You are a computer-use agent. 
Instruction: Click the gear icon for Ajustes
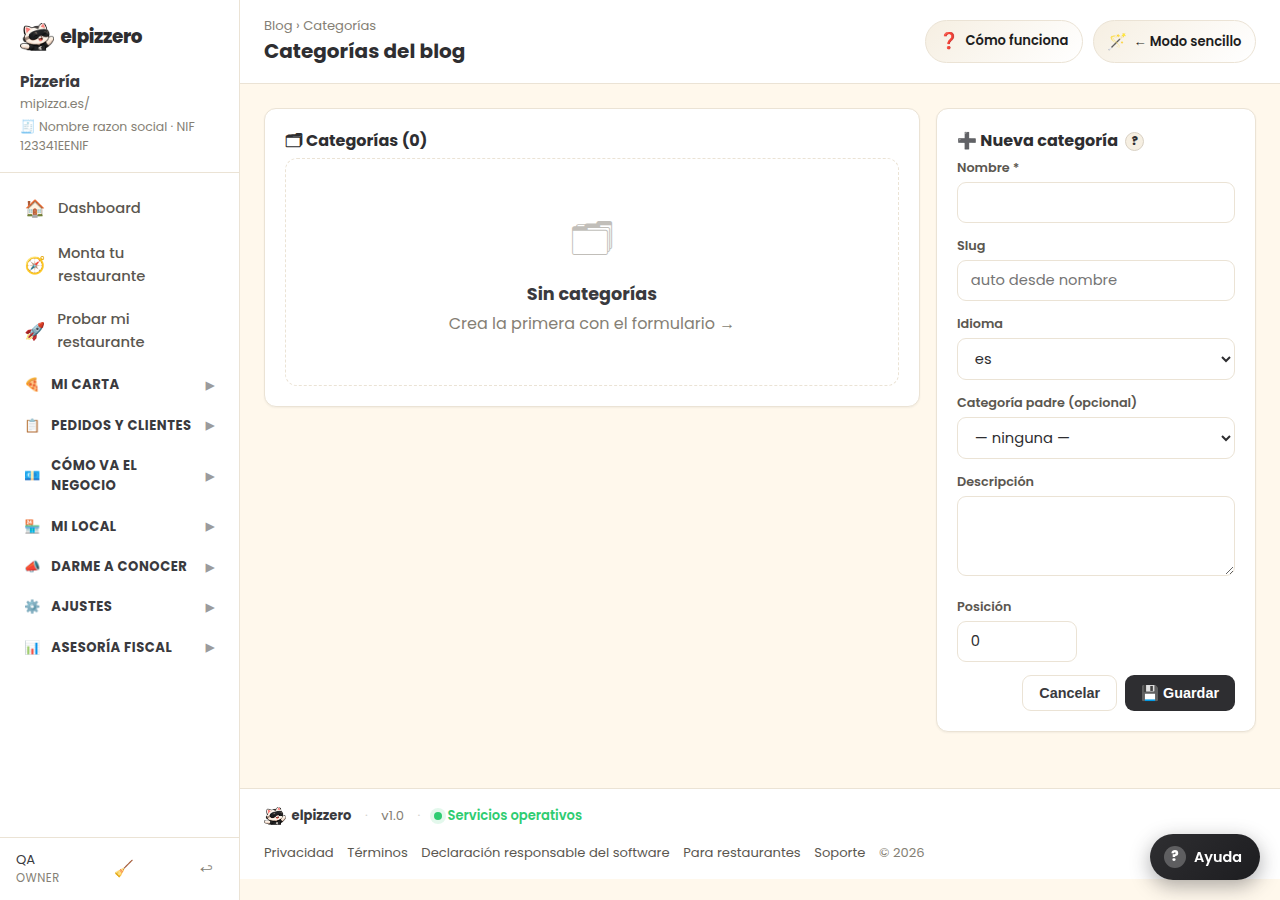[32, 606]
